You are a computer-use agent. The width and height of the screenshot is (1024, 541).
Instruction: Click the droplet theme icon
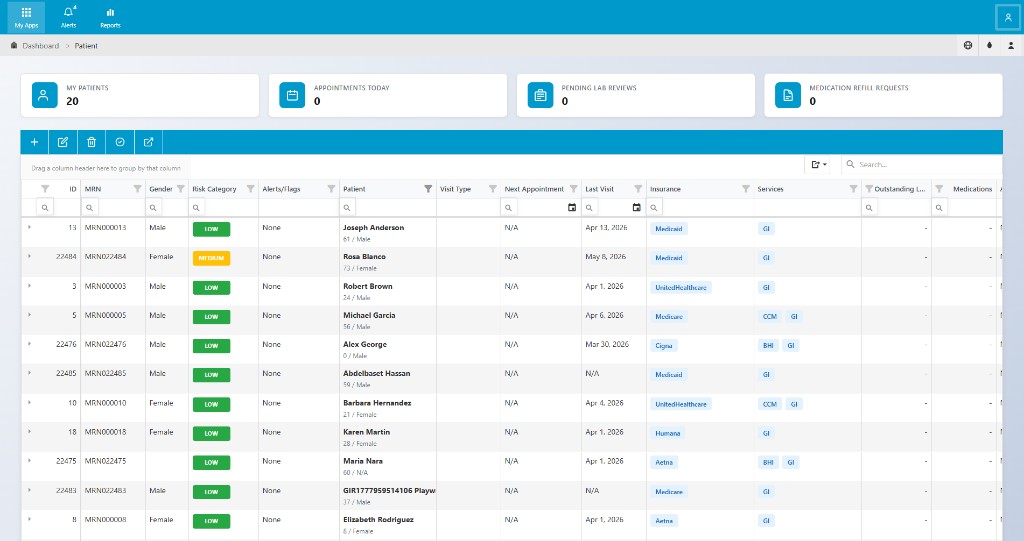pos(989,46)
